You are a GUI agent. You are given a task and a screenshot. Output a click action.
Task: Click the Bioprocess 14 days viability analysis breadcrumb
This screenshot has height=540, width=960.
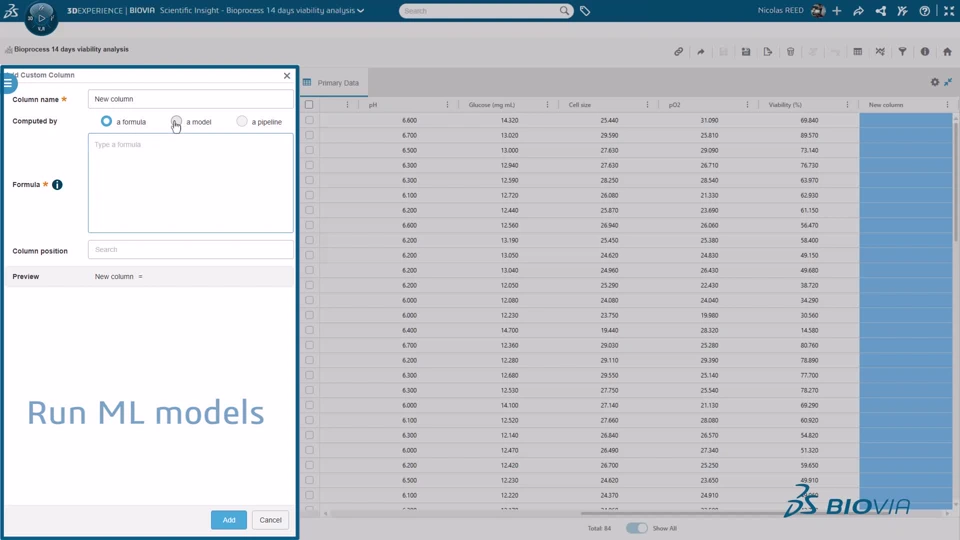point(71,49)
